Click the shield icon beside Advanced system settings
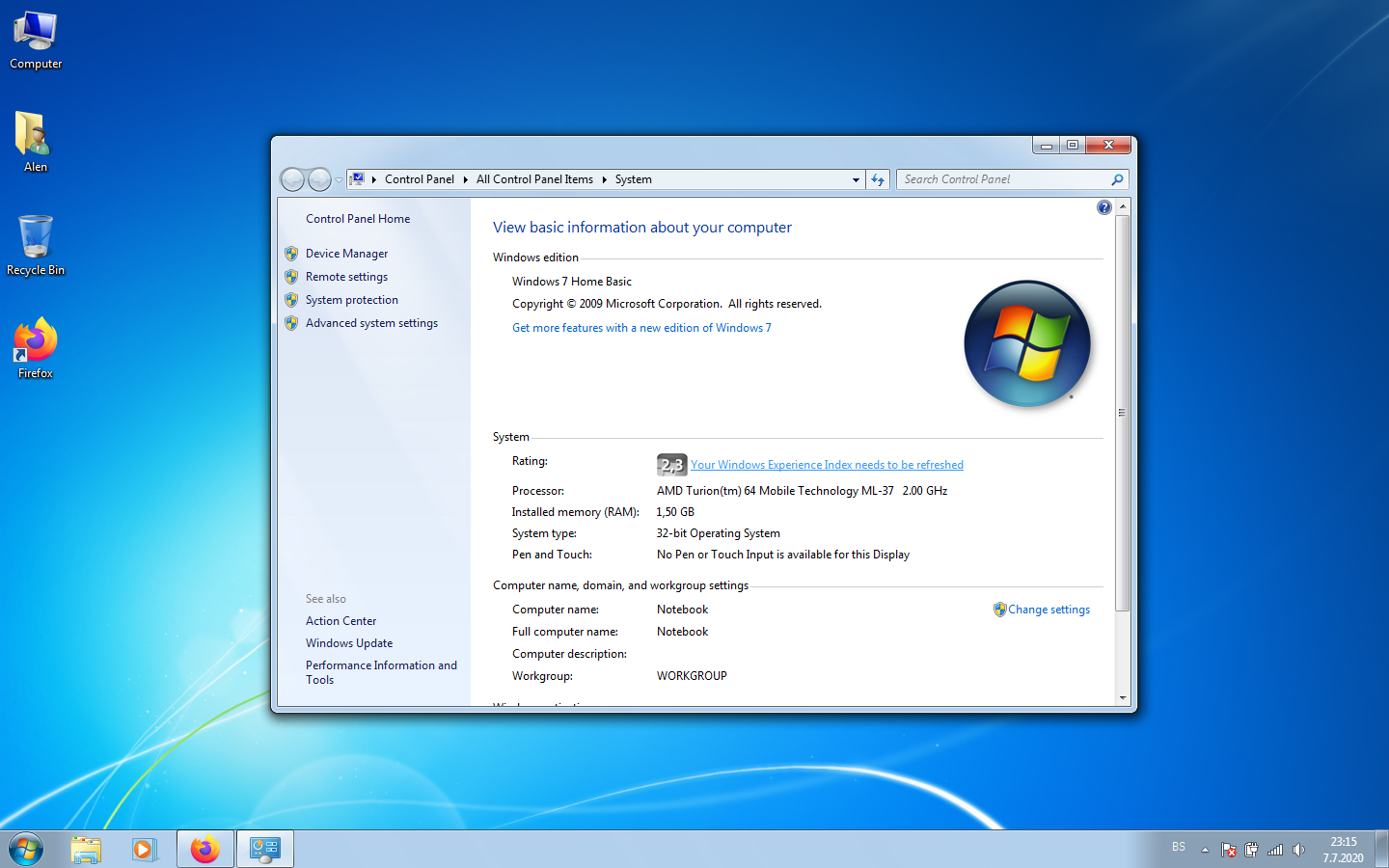This screenshot has height=868, width=1389. click(x=291, y=323)
